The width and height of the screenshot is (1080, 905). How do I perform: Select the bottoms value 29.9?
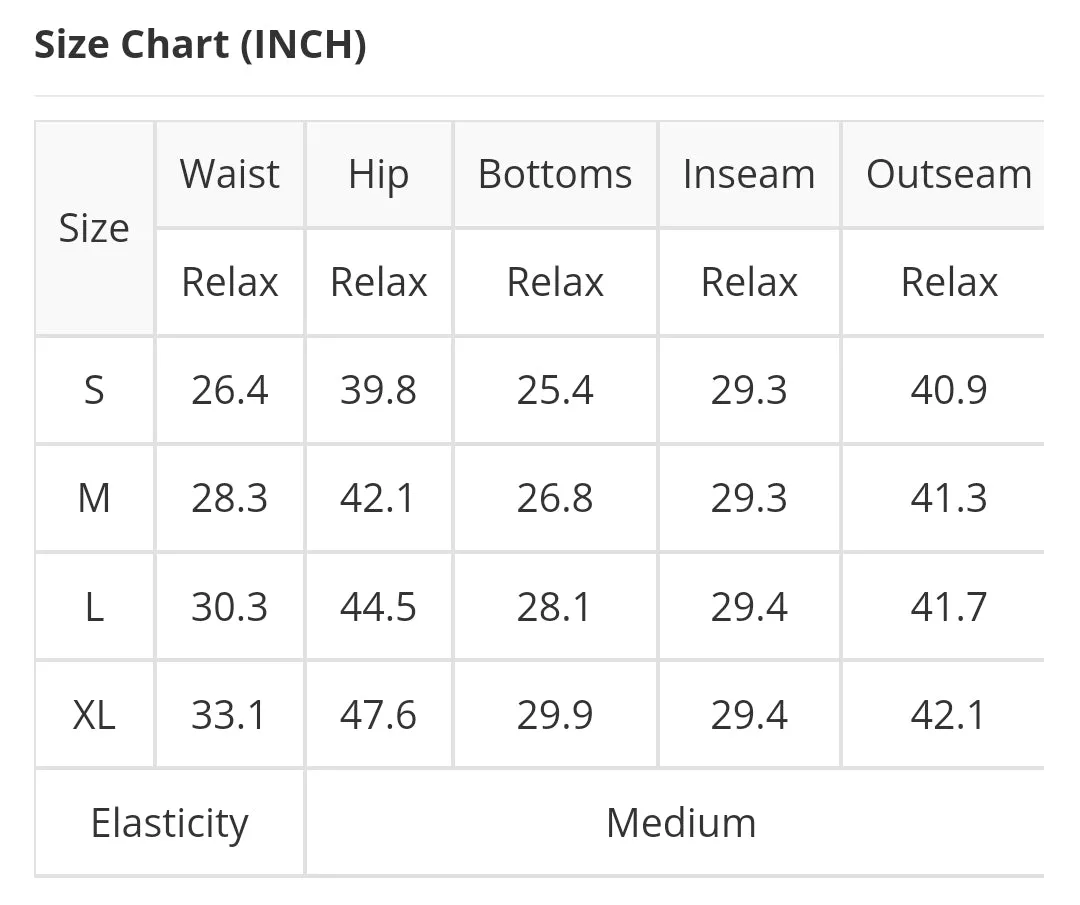point(555,714)
